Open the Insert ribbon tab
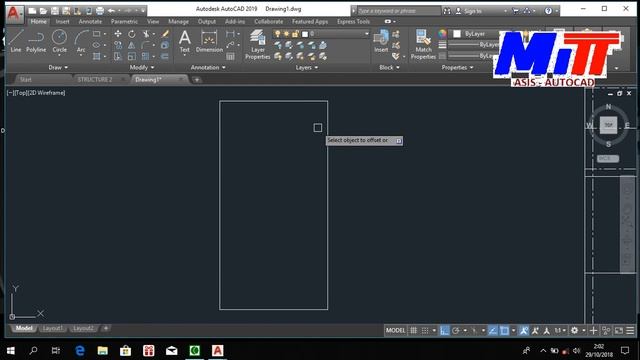 tap(62, 21)
